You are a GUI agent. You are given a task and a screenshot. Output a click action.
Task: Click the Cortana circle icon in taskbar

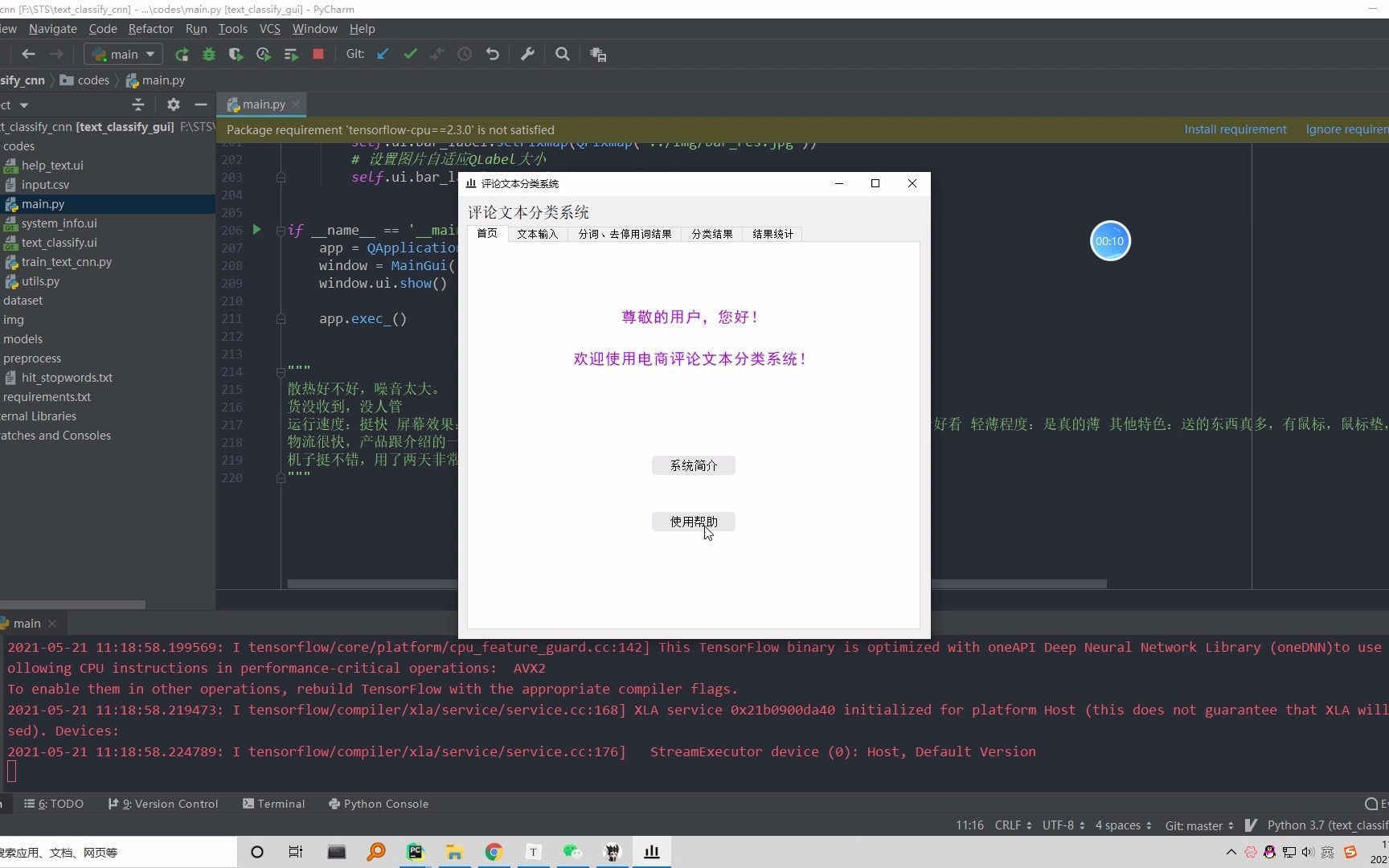click(x=257, y=852)
